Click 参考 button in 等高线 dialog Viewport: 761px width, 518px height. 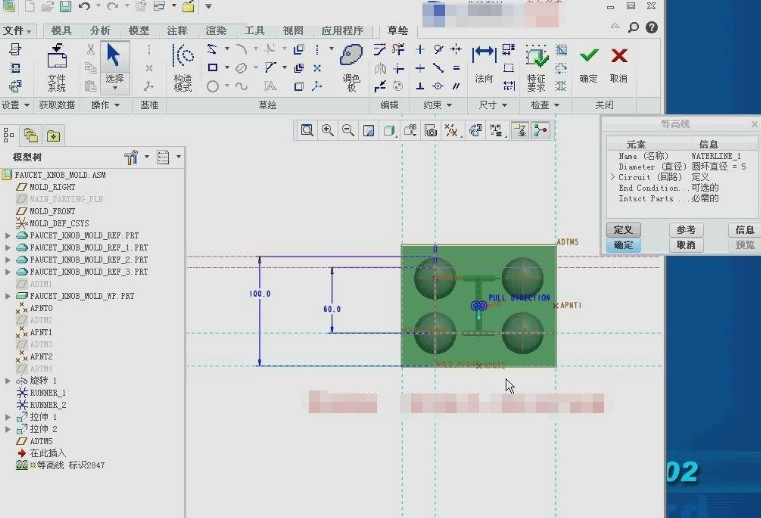[x=686, y=230]
